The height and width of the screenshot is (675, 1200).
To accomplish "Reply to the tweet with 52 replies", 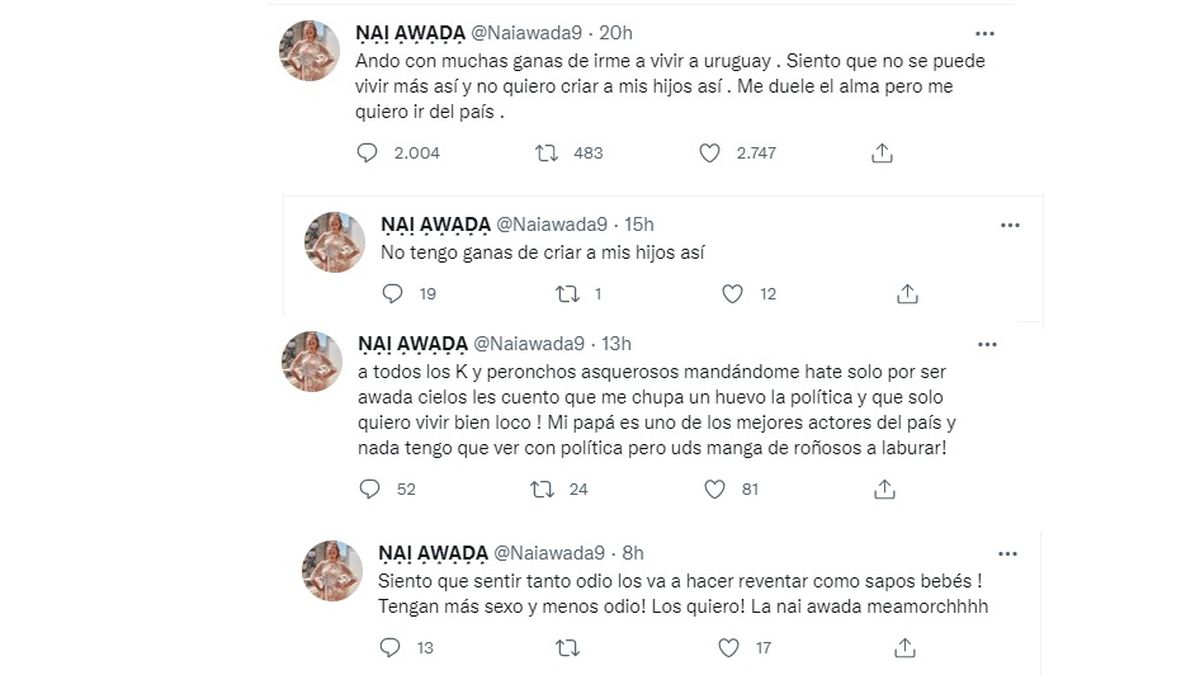I will (x=369, y=489).
